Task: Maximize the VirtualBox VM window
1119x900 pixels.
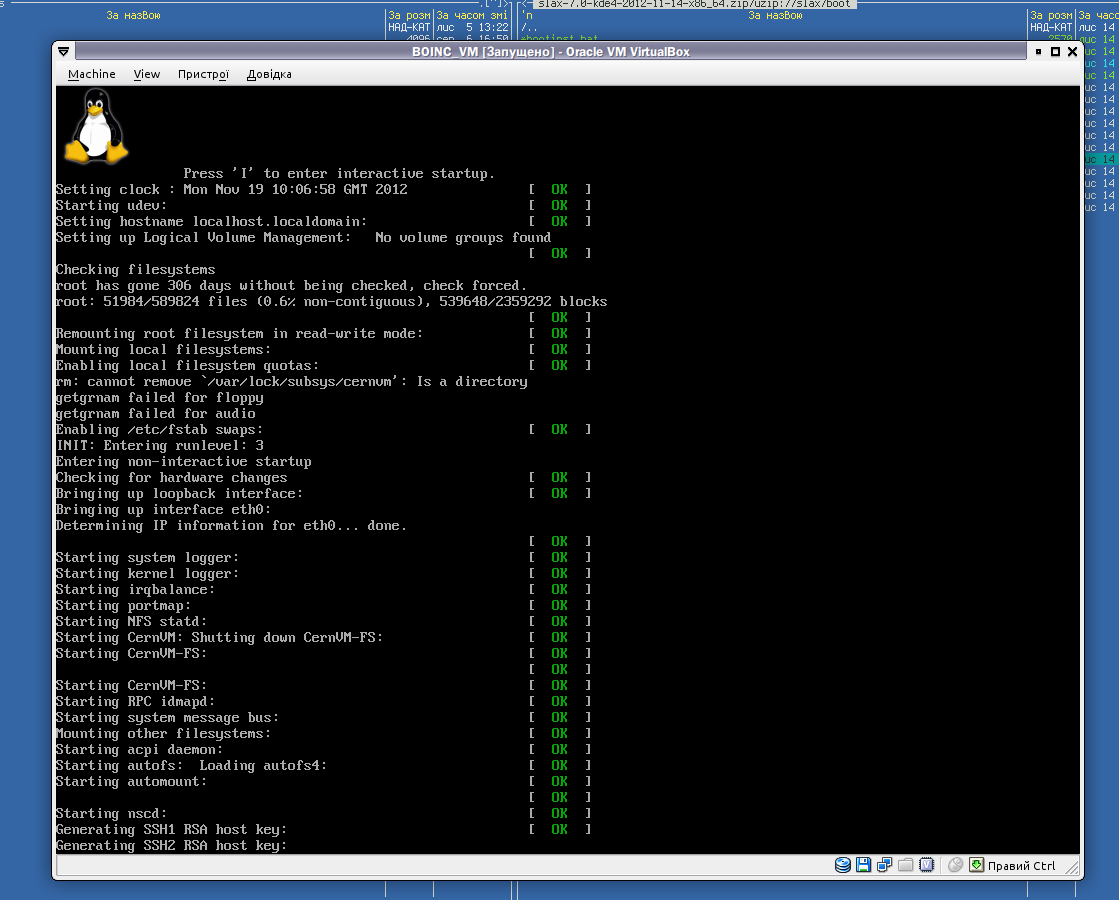Action: pyautogui.click(x=1055, y=52)
